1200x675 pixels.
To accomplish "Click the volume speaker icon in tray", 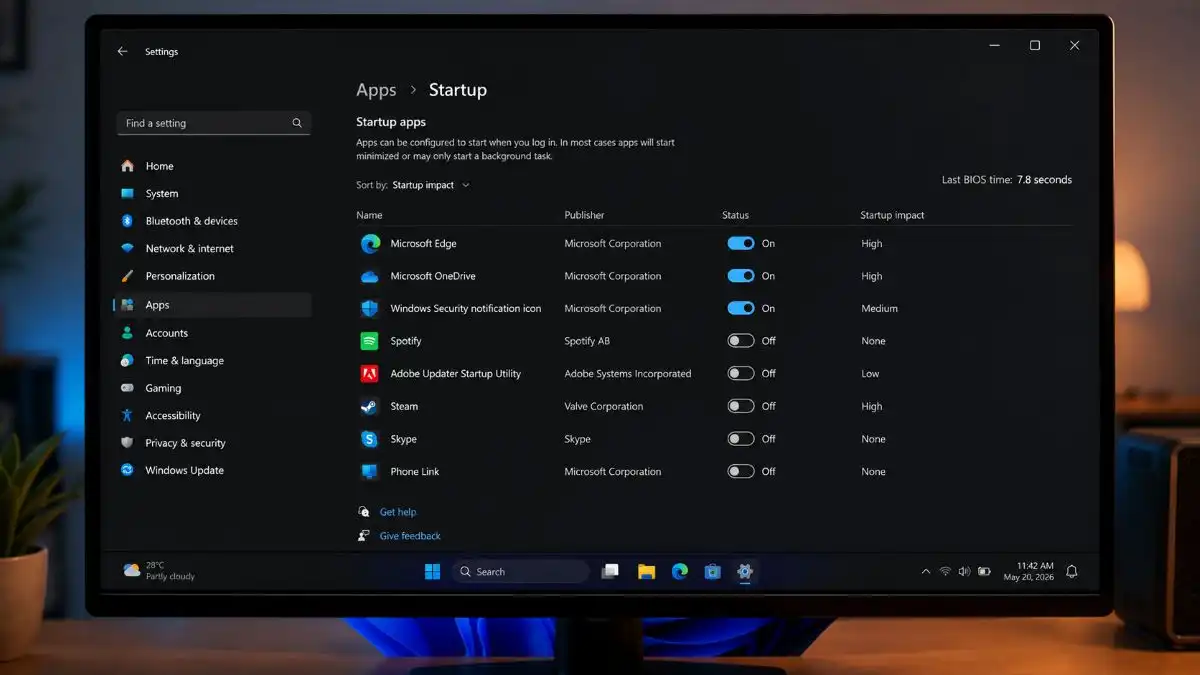I will pos(964,571).
